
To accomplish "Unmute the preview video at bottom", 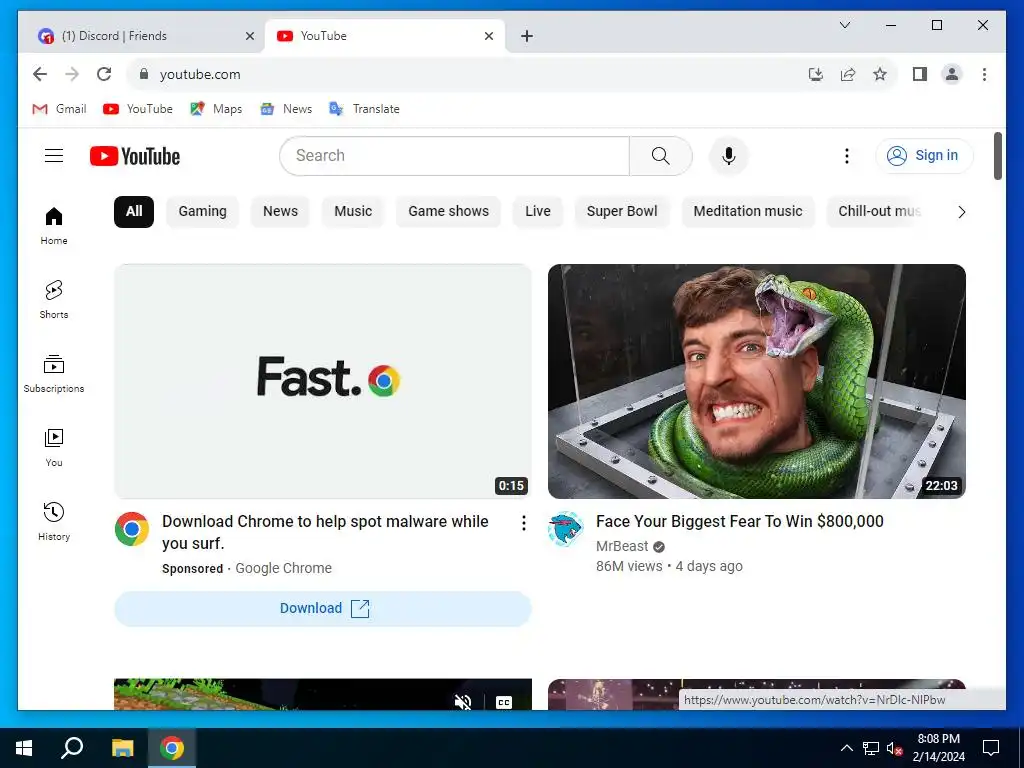I will (x=463, y=702).
